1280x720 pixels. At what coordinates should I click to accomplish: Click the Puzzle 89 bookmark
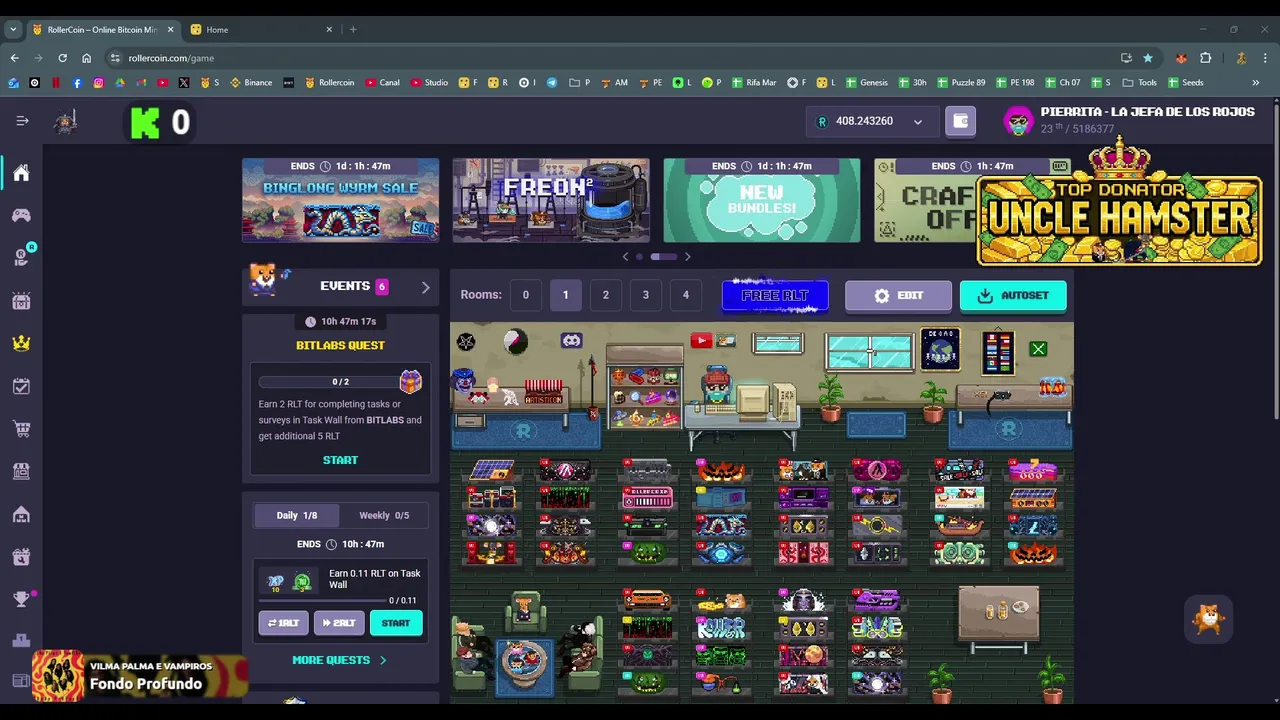(x=960, y=82)
